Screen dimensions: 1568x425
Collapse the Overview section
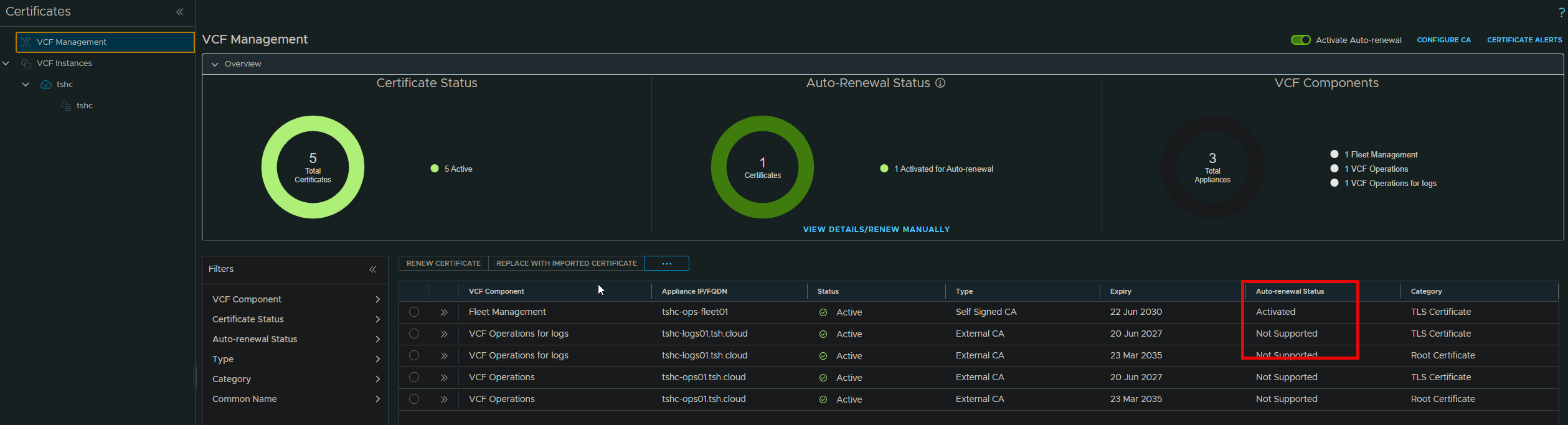(215, 64)
